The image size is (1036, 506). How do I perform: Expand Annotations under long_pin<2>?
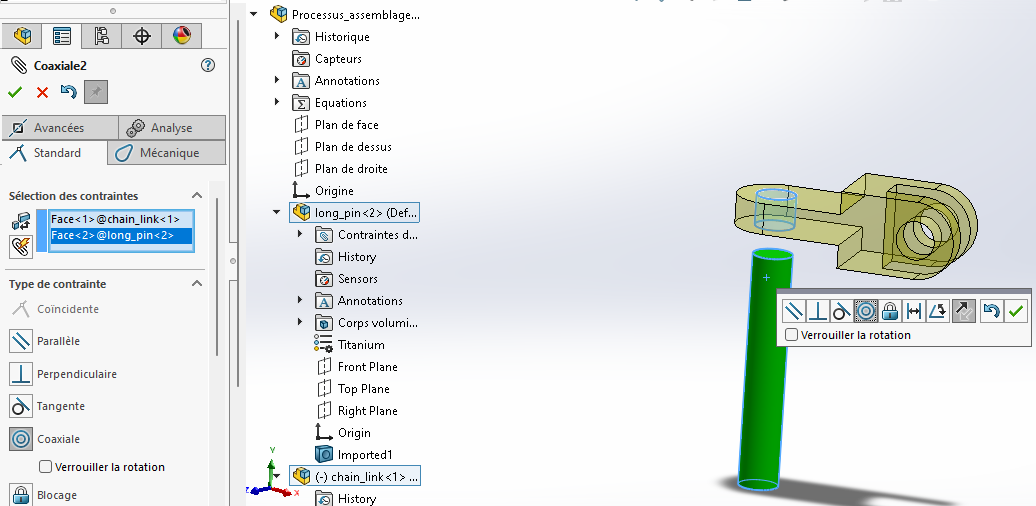(x=300, y=301)
